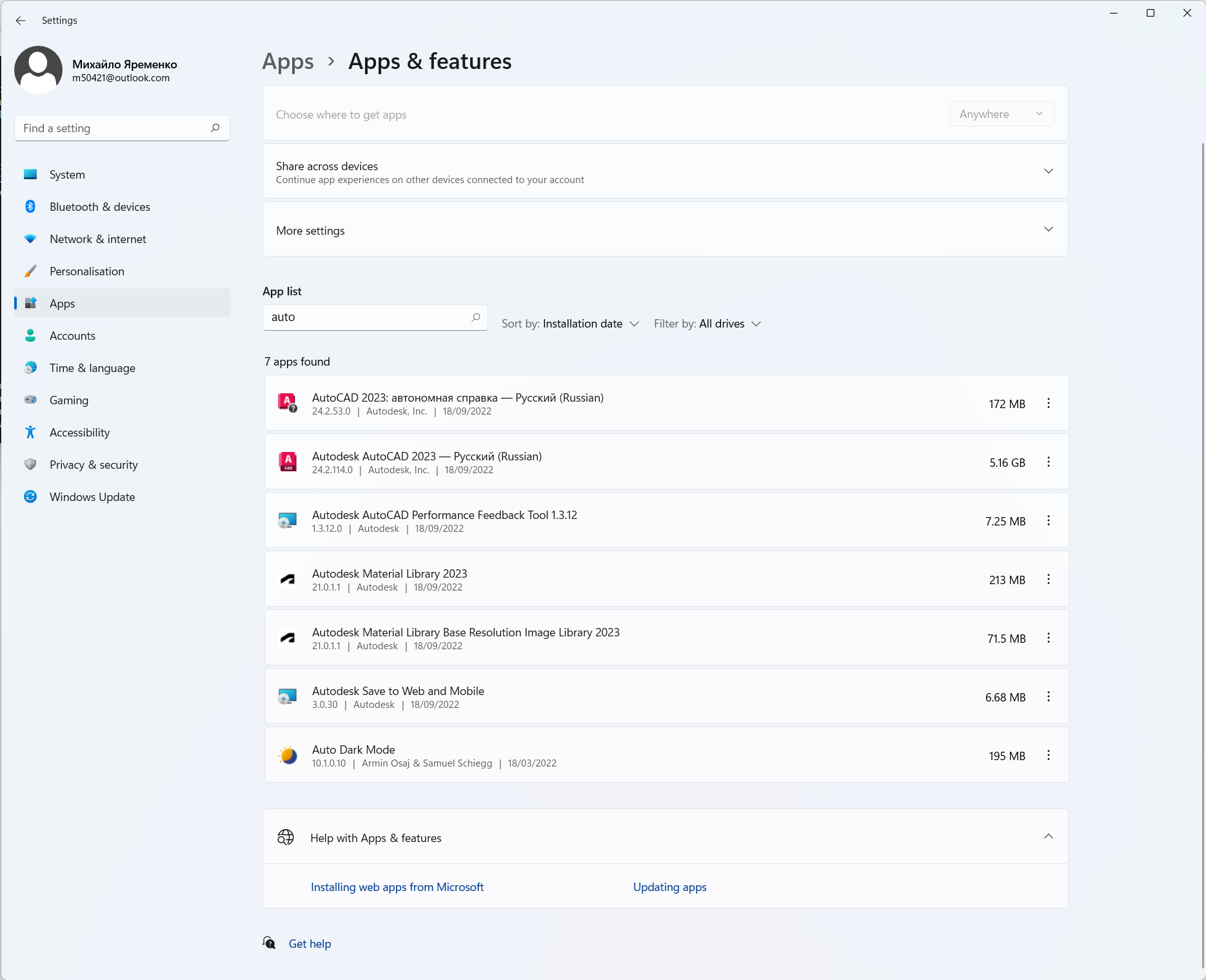This screenshot has height=980, width=1206.
Task: Click the Network wifi icon in sidebar
Action: (30, 239)
